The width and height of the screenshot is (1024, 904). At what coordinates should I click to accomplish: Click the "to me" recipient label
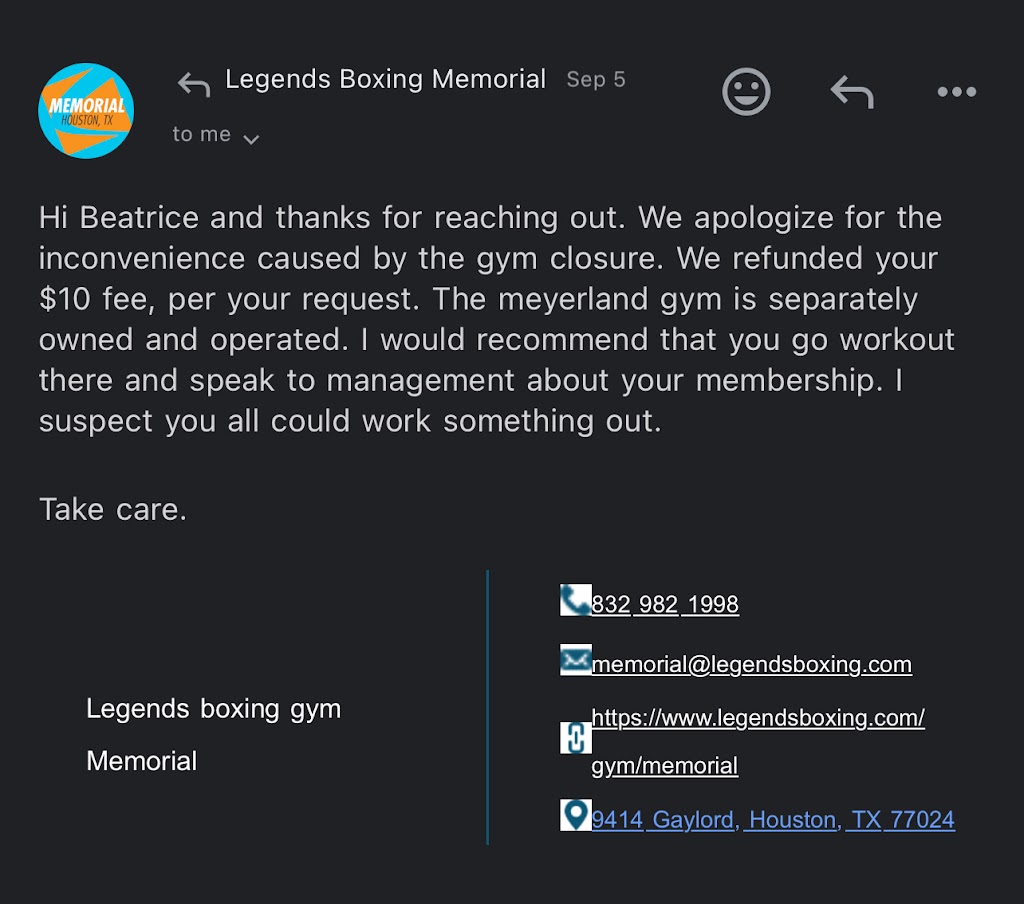pos(201,135)
